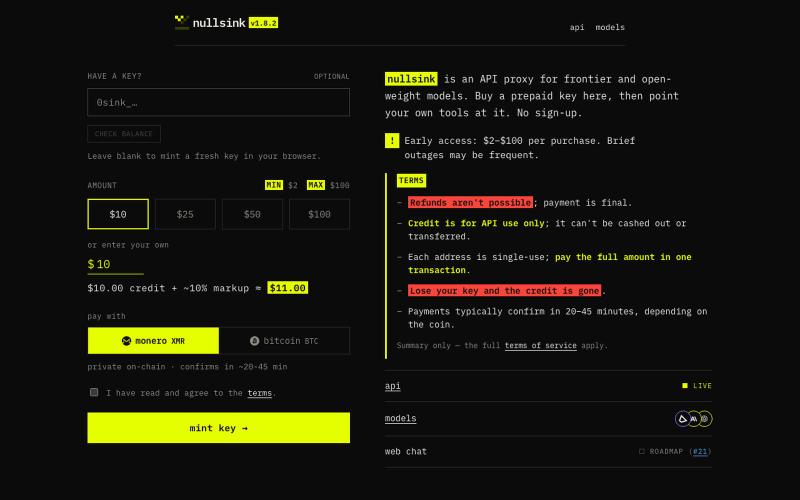Screen dimensions: 800x500
Task: Tick the agree to terms checkbox
Action: (94, 392)
